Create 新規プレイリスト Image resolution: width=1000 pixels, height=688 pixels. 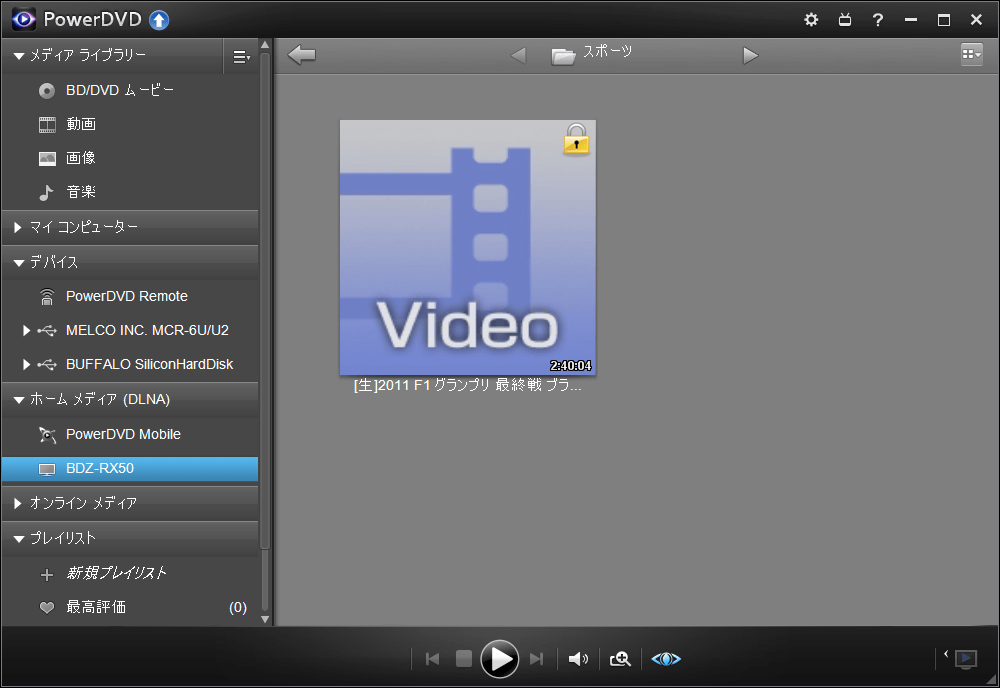[130, 573]
